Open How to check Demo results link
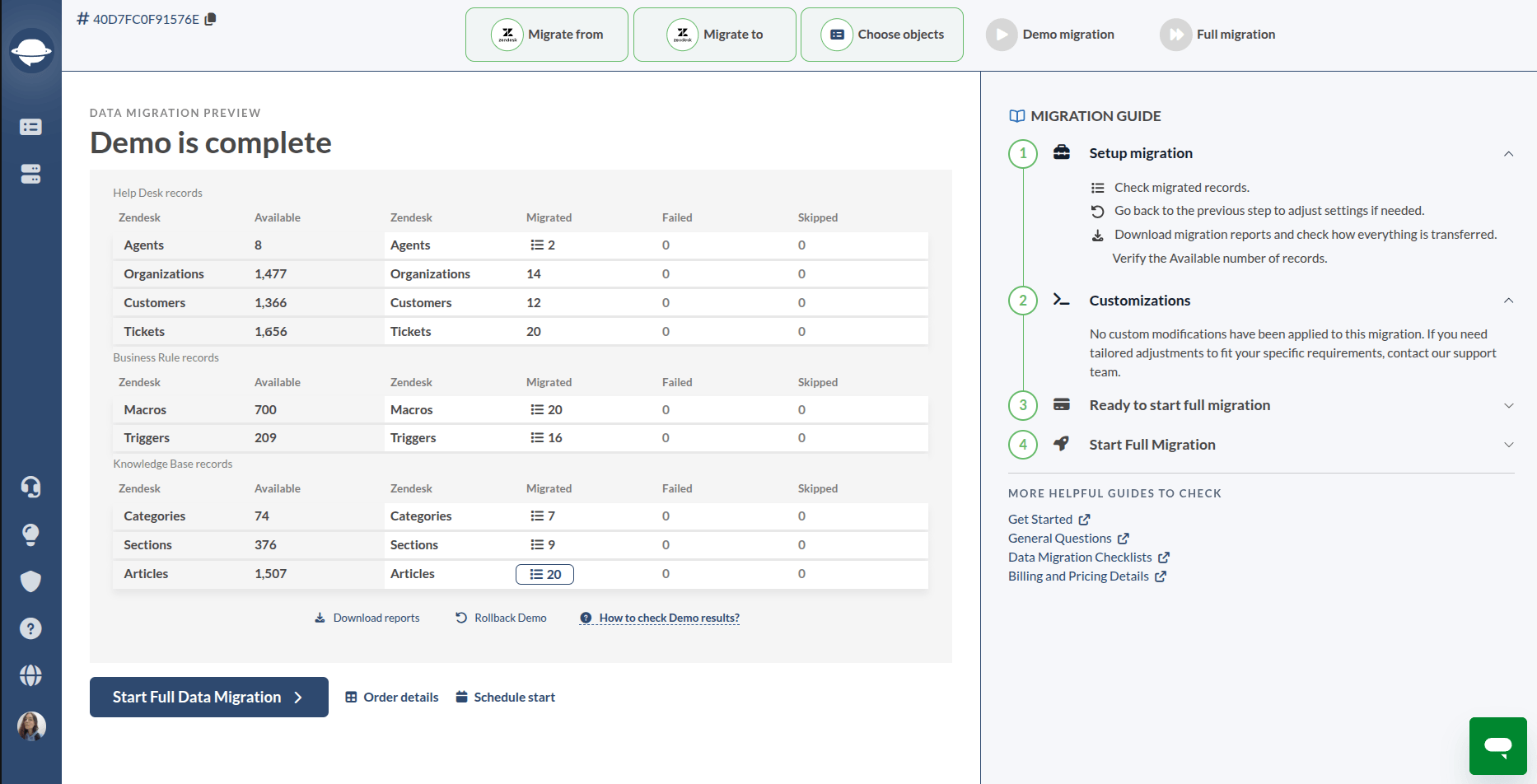This screenshot has width=1537, height=784. click(660, 618)
